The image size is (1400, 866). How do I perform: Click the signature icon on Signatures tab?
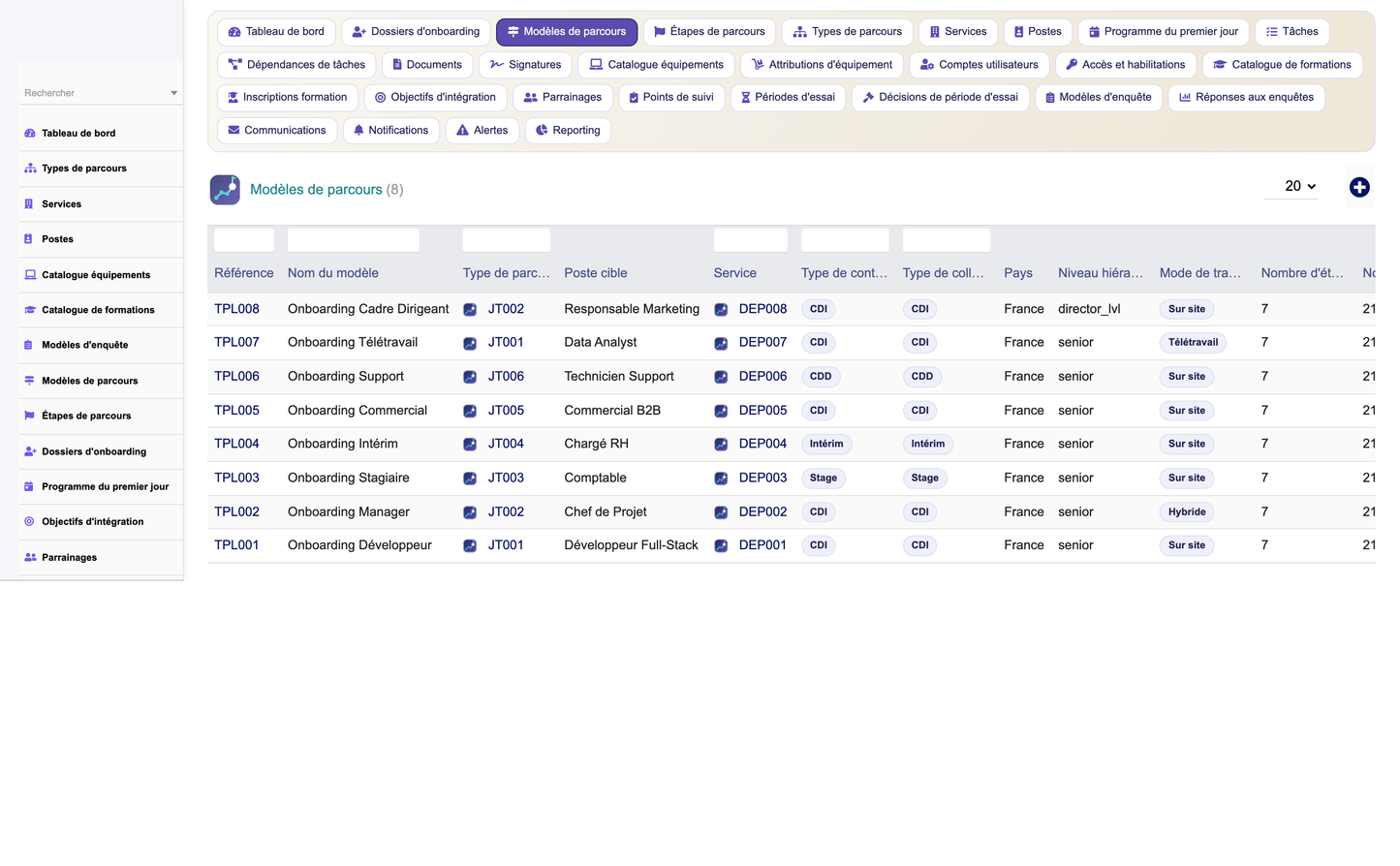tap(497, 65)
